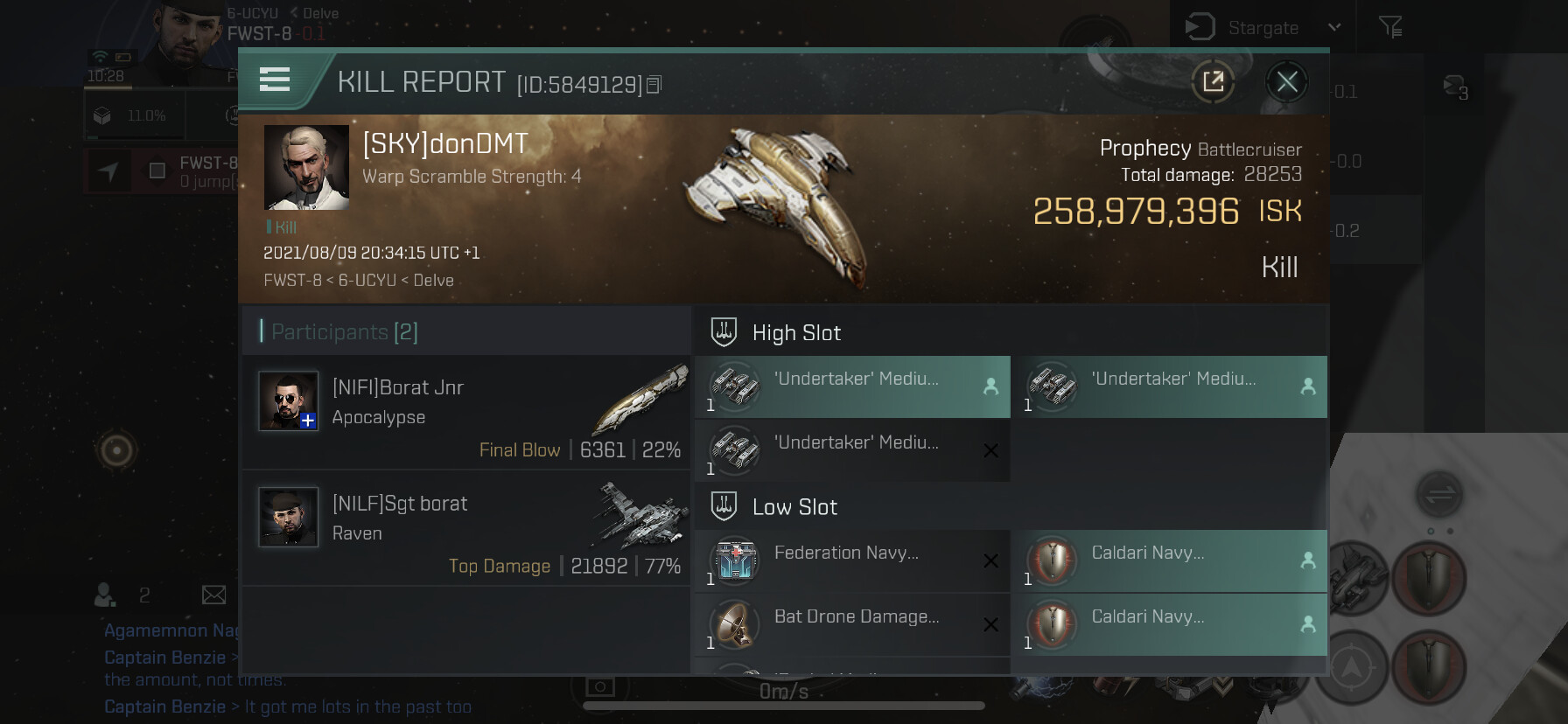This screenshot has width=1568, height=724.
Task: Open the kill report hamburger menu
Action: 275,80
